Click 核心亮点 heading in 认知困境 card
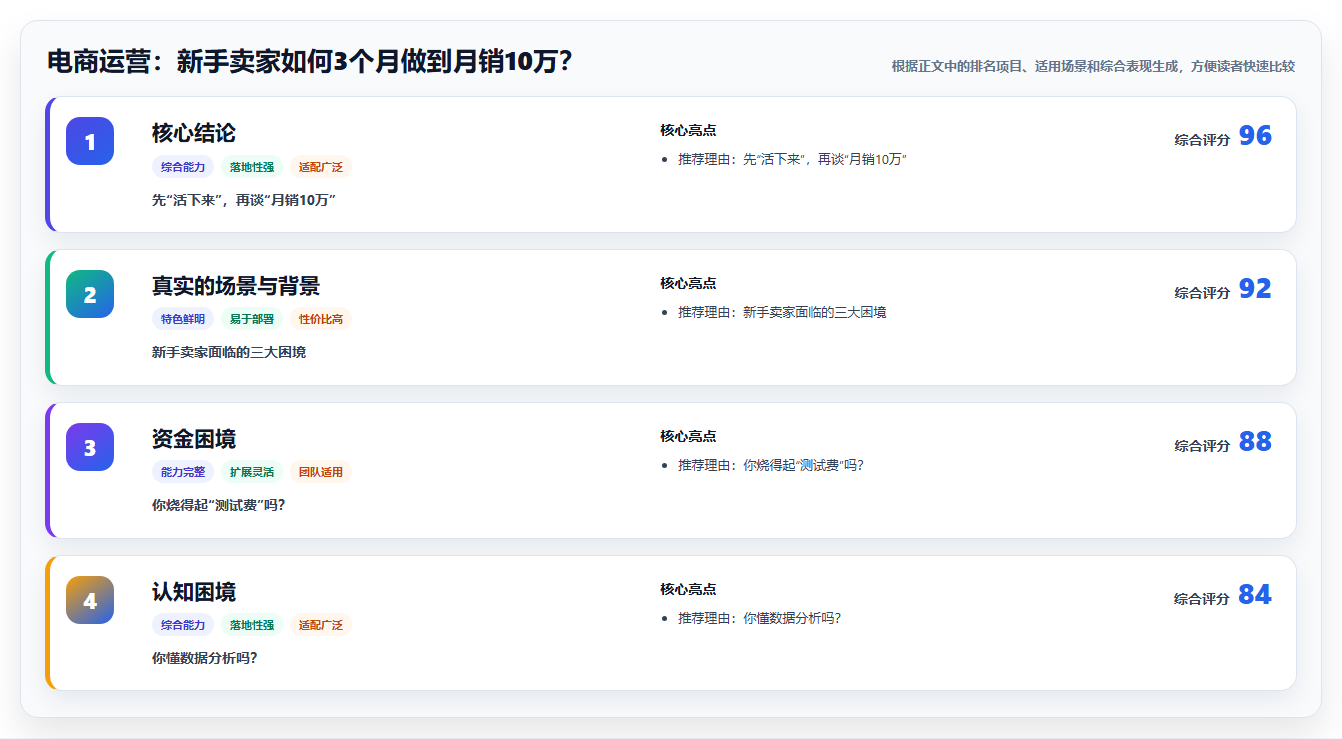1342x739 pixels. coord(688,589)
